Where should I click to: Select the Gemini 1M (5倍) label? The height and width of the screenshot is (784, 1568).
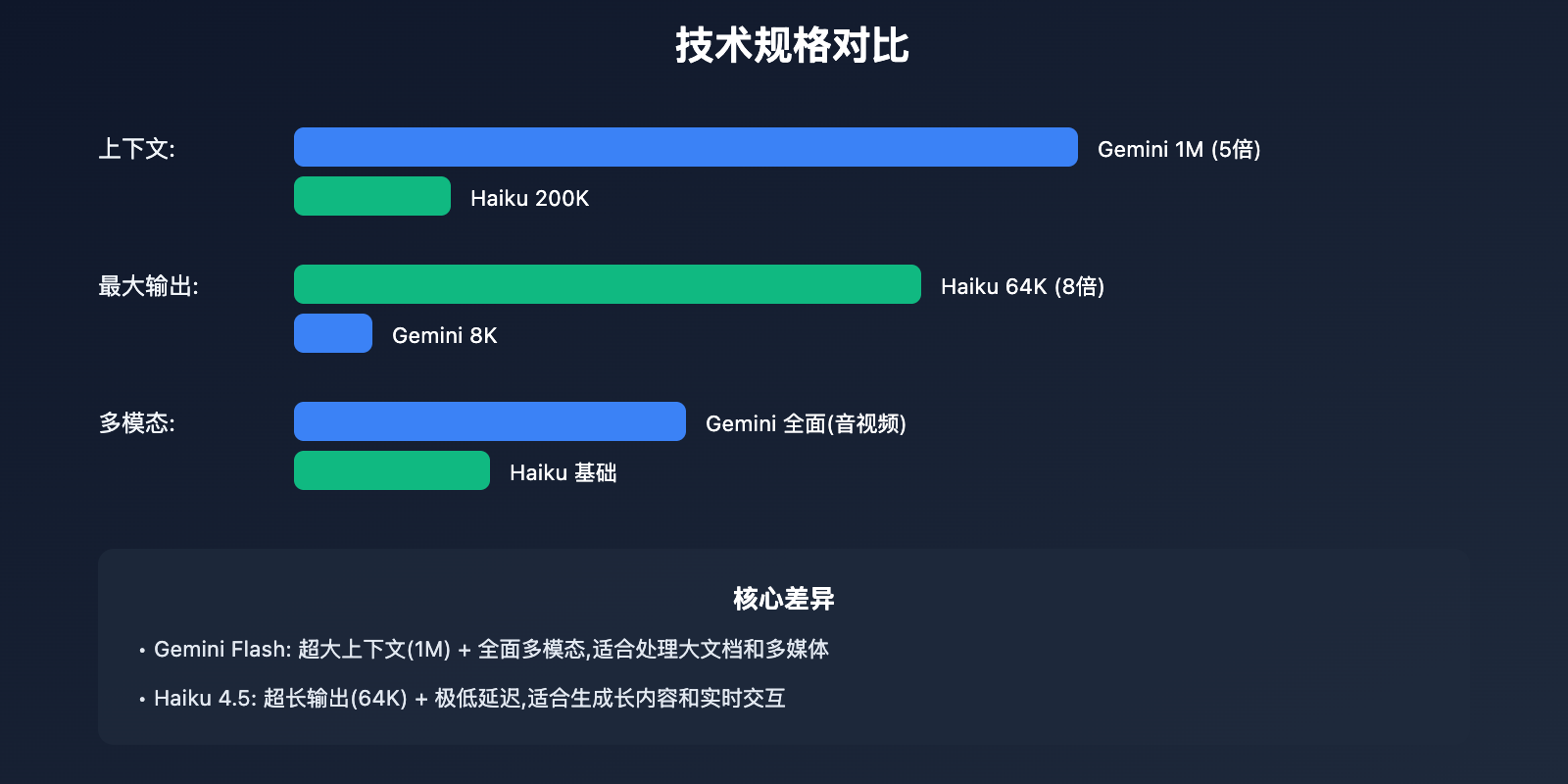pos(1179,149)
